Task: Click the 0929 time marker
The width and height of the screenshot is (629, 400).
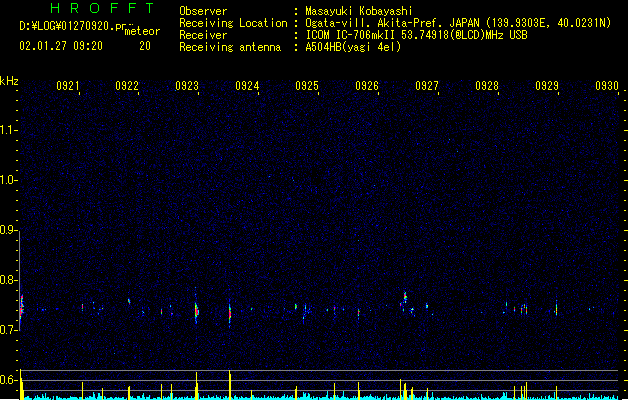Action: pyautogui.click(x=547, y=86)
